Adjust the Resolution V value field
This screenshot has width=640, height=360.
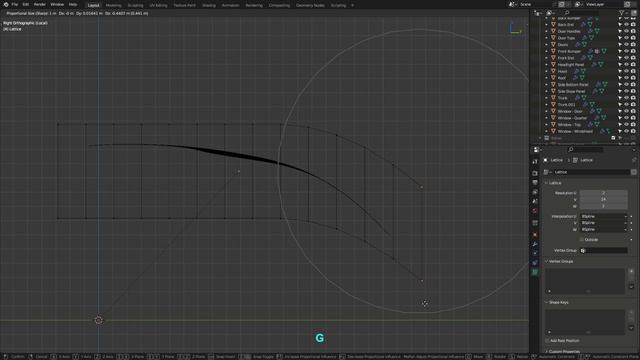[x=603, y=199]
